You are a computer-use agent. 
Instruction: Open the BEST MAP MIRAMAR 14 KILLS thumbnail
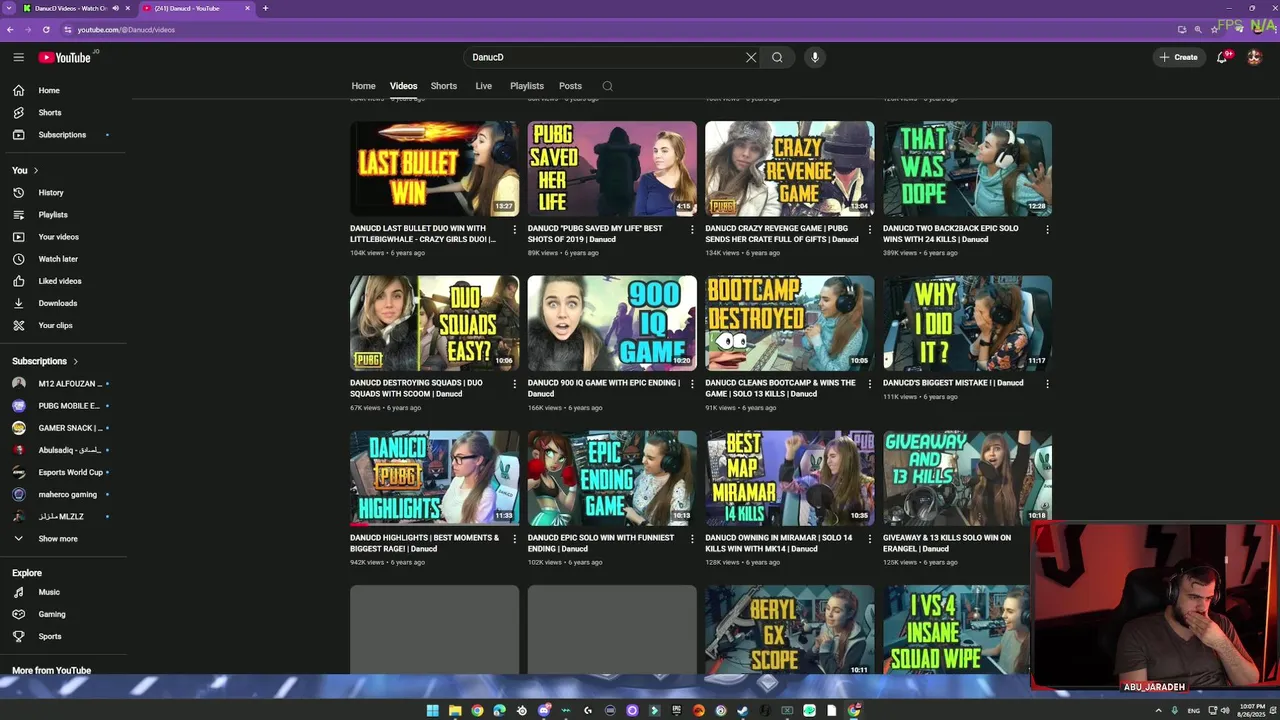[789, 478]
